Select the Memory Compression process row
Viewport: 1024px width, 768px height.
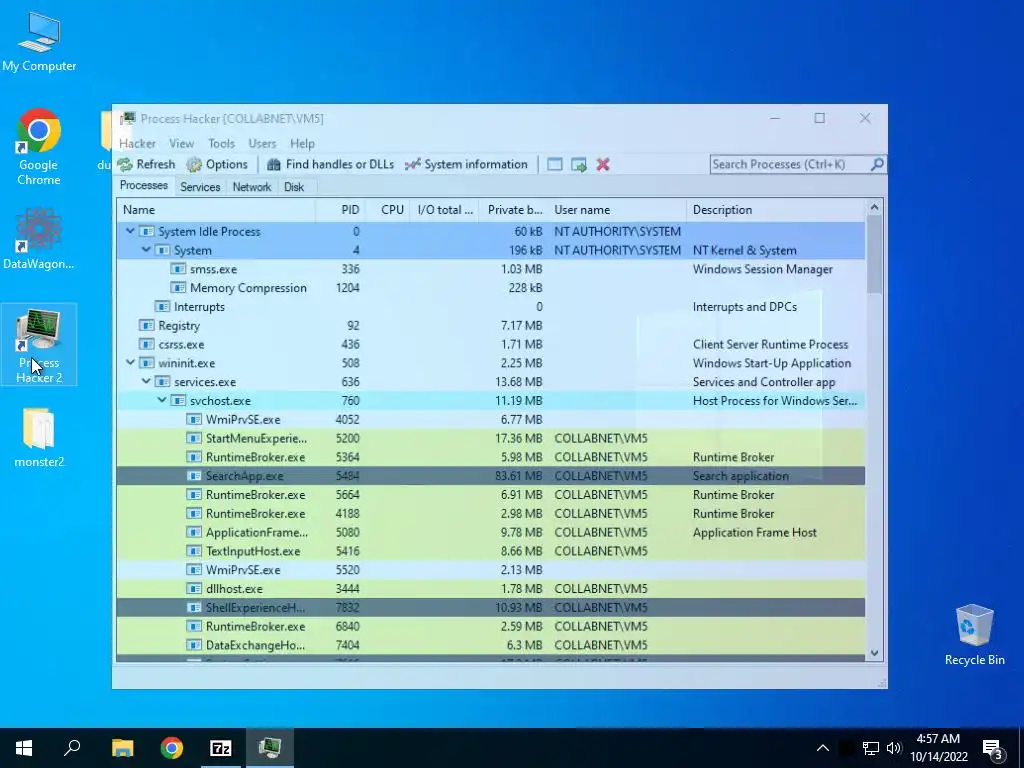pos(490,288)
